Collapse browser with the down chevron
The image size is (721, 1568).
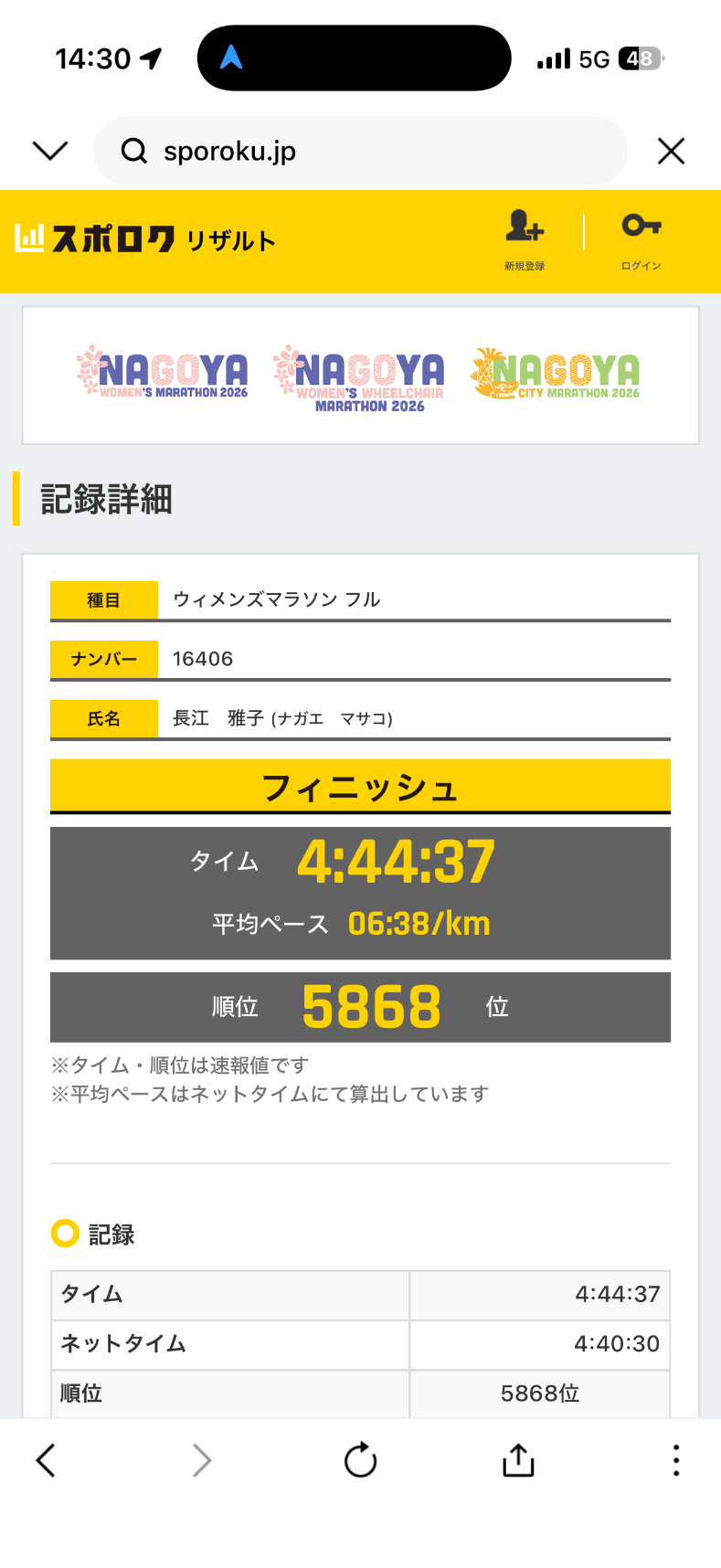click(x=50, y=151)
